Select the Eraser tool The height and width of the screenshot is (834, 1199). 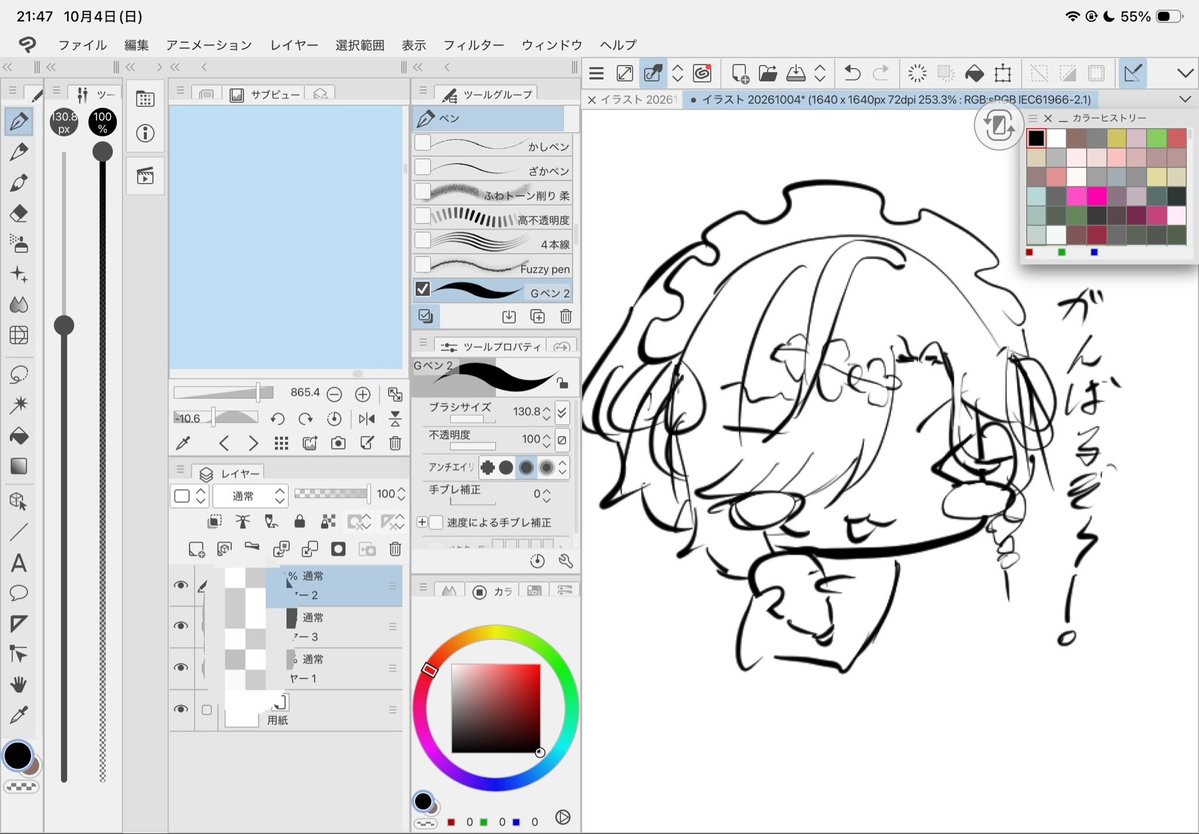pos(18,213)
